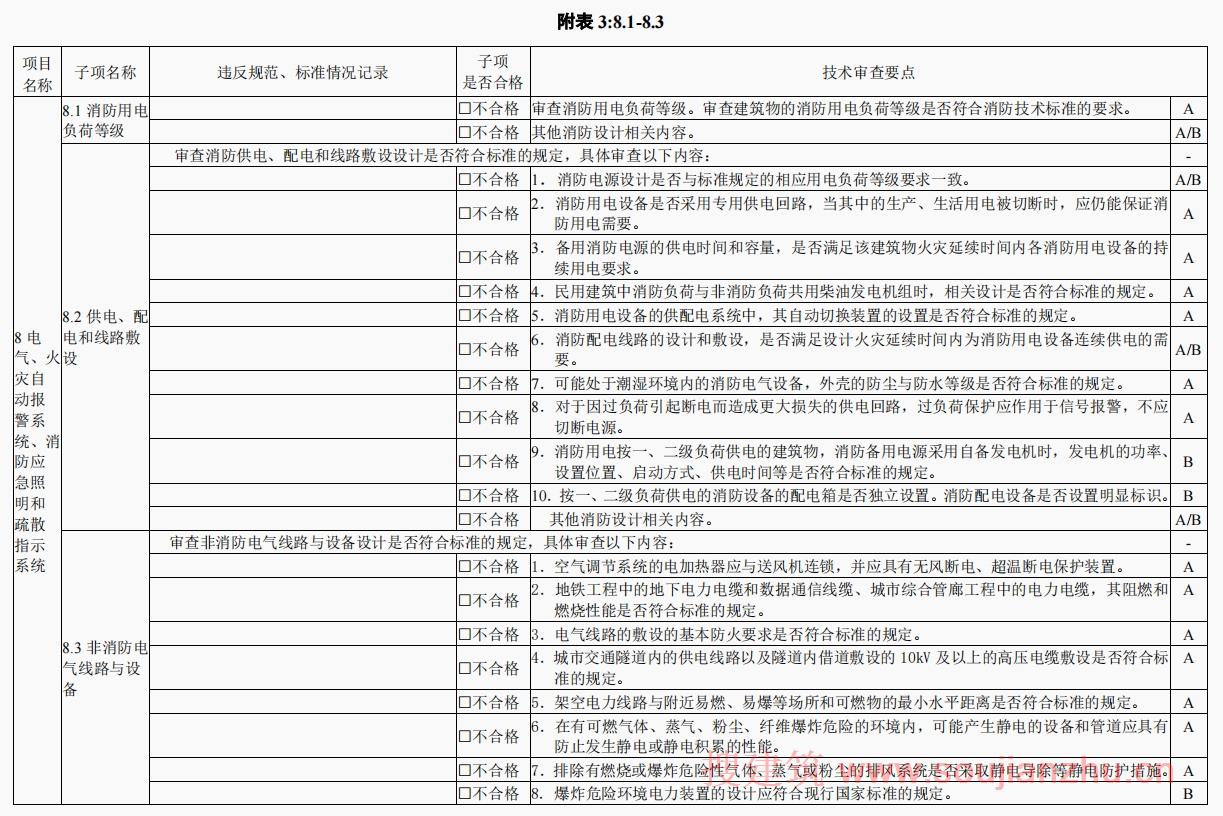Mark 不合格 for 8.3 item 3 电气线路敷设
This screenshot has height=816, width=1223.
pyautogui.click(x=465, y=635)
